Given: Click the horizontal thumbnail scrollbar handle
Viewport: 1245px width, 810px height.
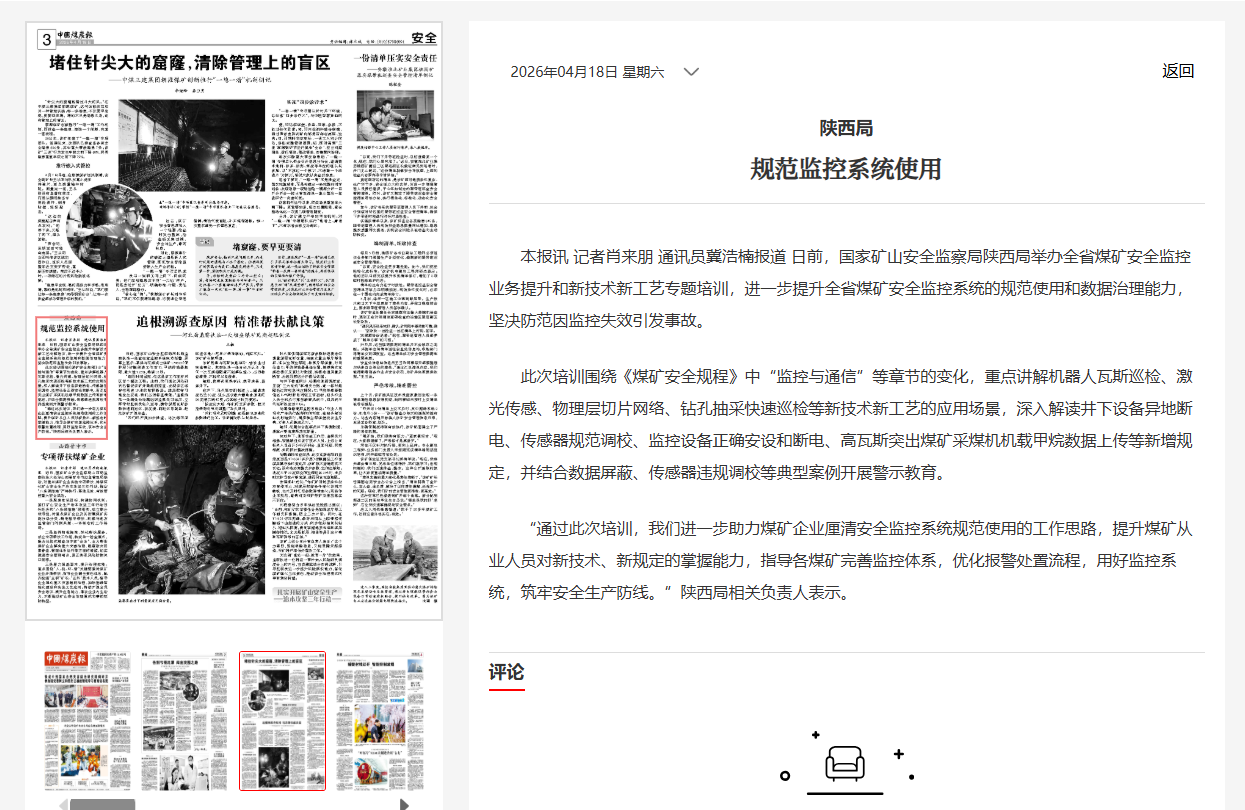Looking at the screenshot, I should tap(101, 803).
